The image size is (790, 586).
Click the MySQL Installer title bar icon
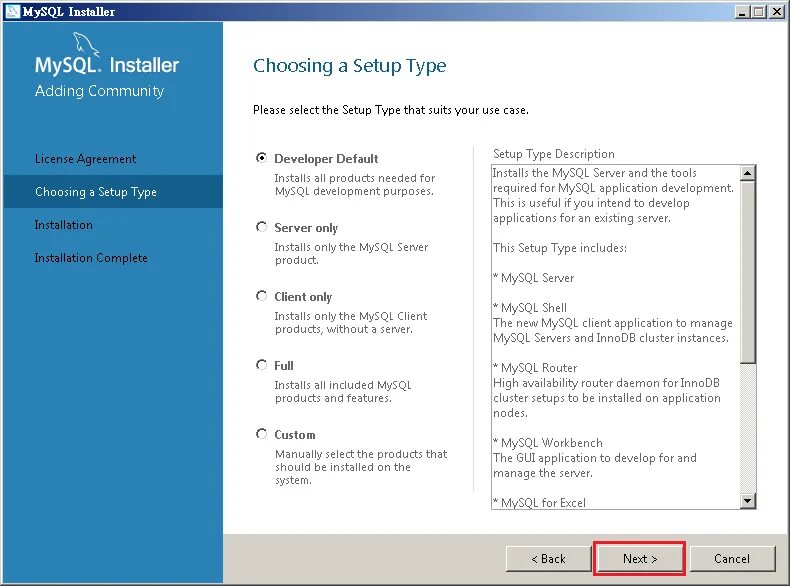pos(12,11)
